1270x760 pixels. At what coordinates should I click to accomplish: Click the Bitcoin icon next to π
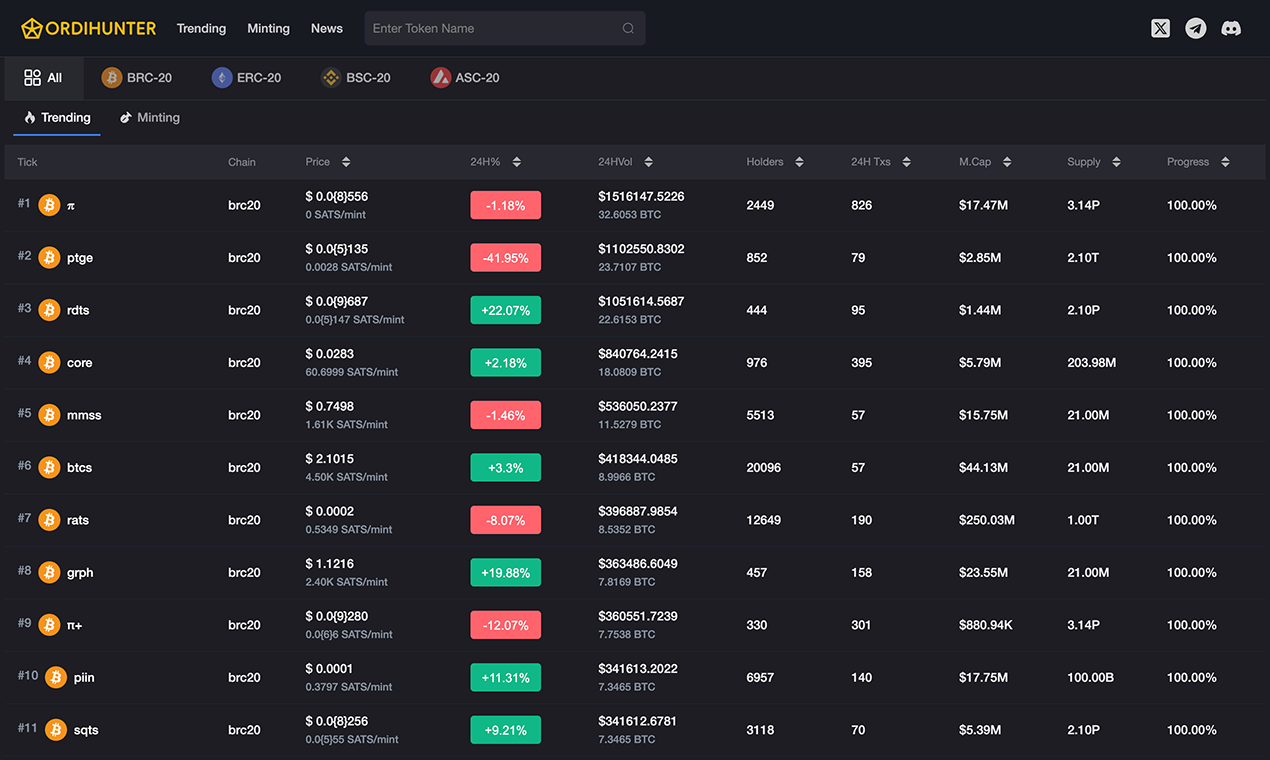point(49,205)
